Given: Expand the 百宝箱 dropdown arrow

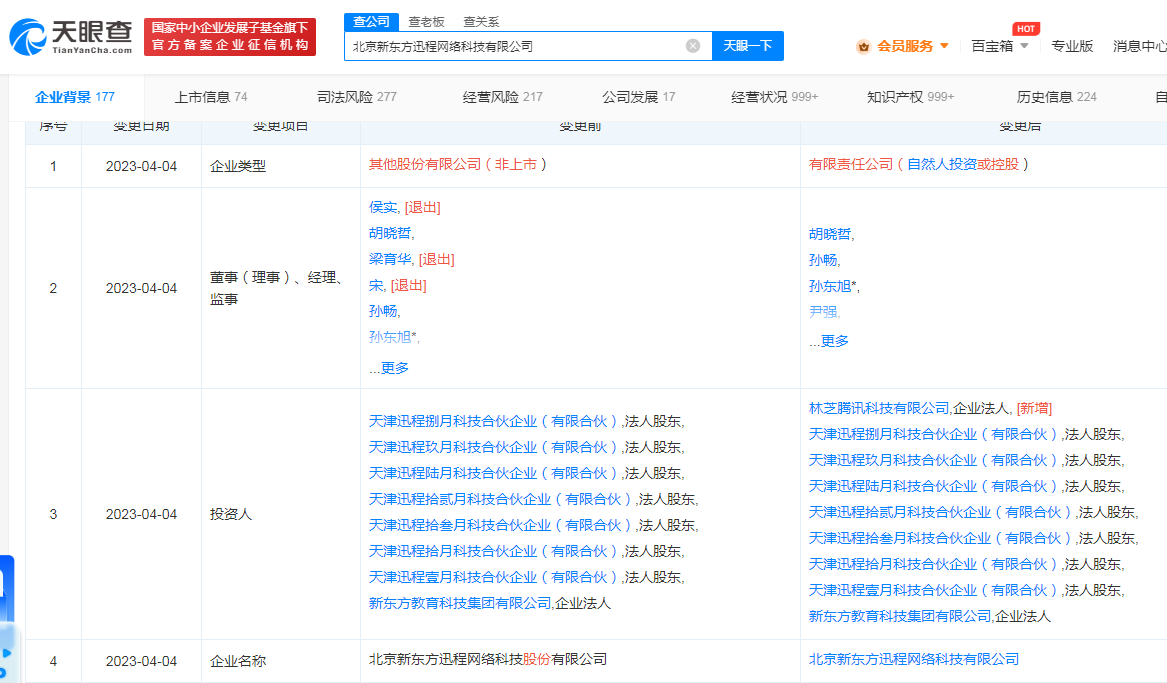Looking at the screenshot, I should click(x=1024, y=46).
